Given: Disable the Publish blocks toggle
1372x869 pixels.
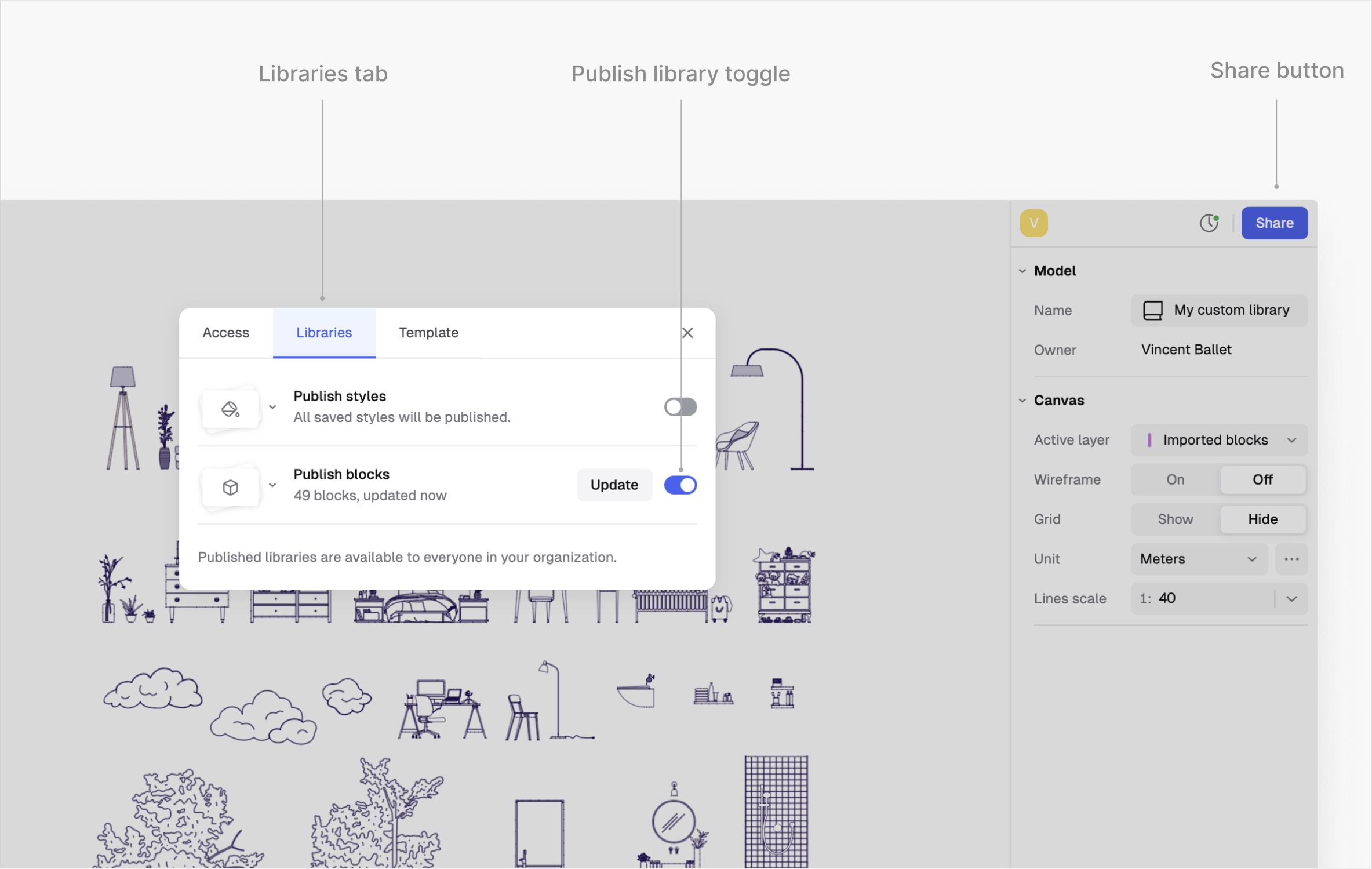Looking at the screenshot, I should 680,485.
